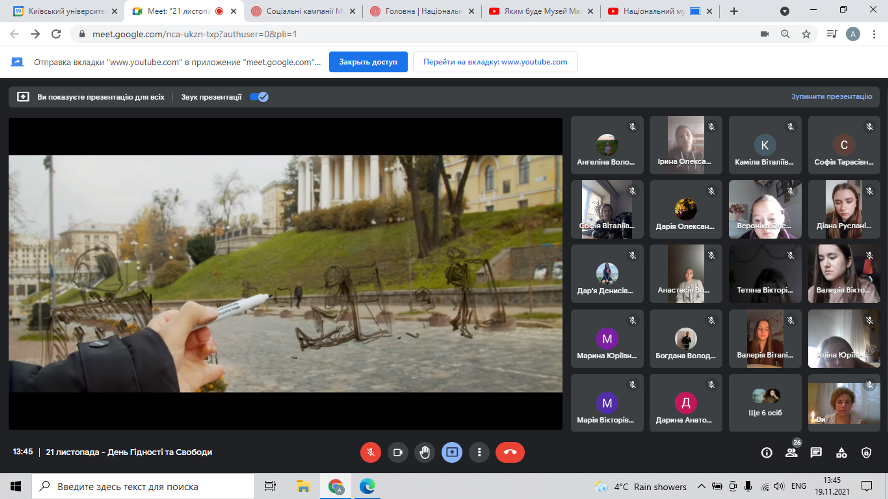The width and height of the screenshot is (888, 499).
Task: Open more options three-dot menu
Action: pyautogui.click(x=478, y=452)
